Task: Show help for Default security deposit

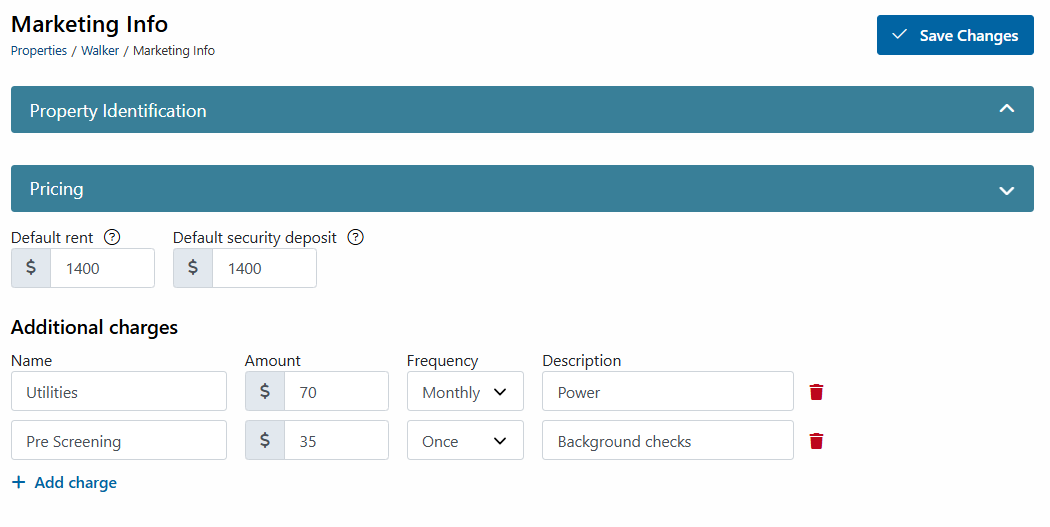Action: click(x=356, y=237)
